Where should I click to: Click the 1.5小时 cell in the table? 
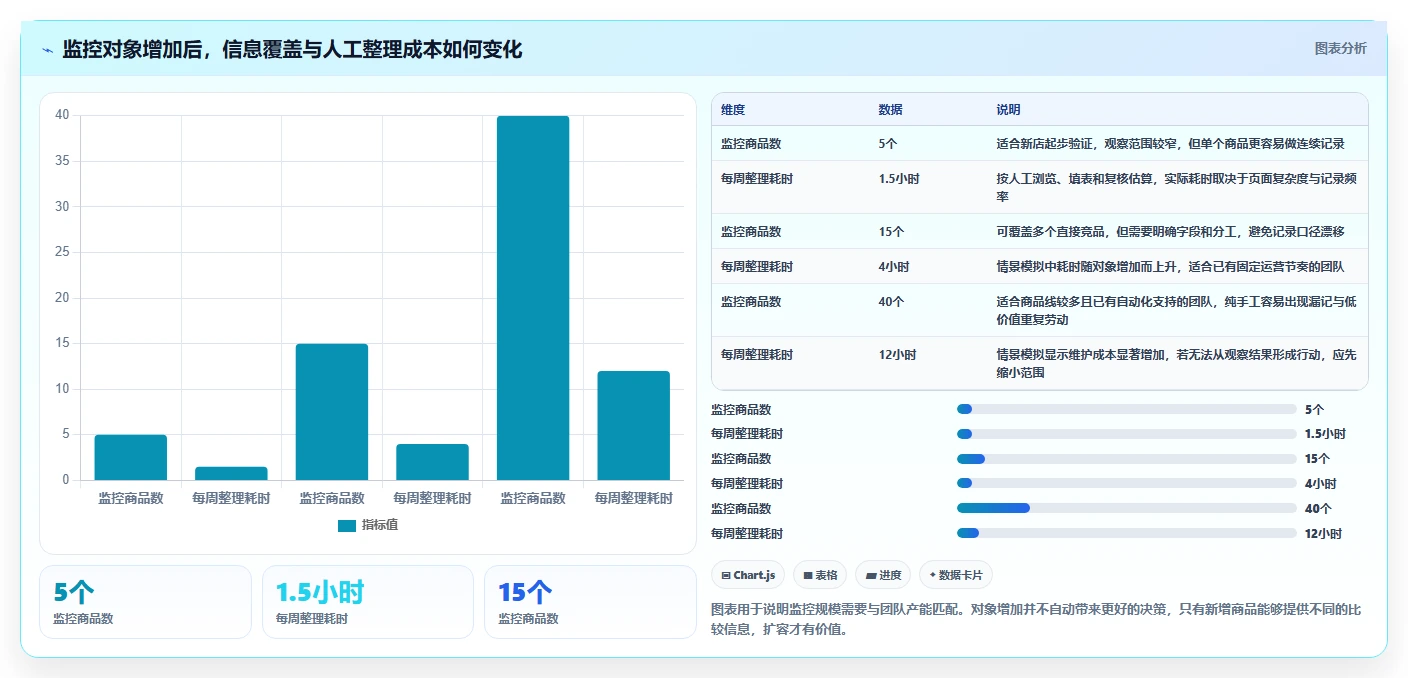click(899, 179)
